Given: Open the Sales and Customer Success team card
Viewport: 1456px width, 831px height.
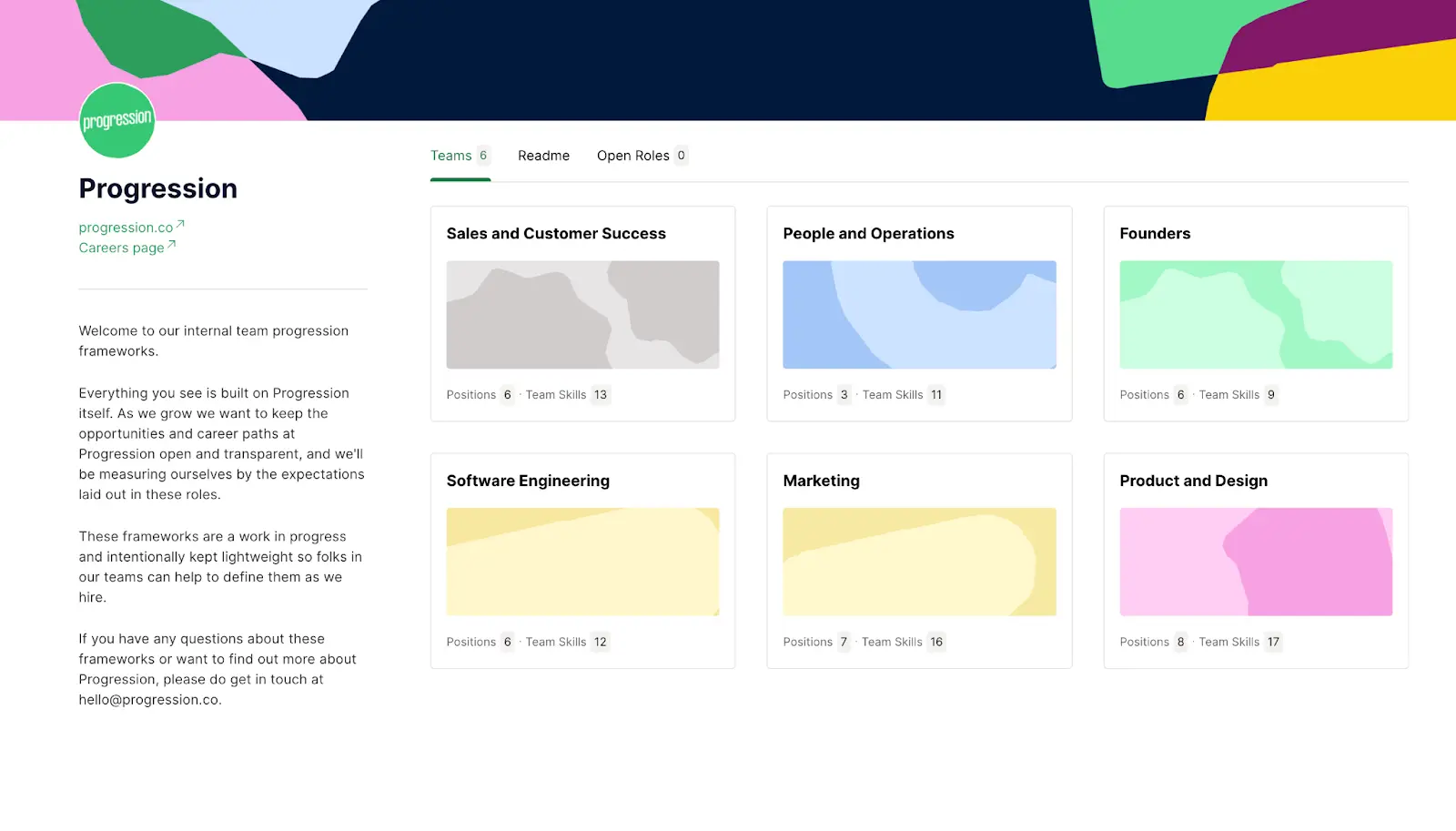Looking at the screenshot, I should [582, 314].
